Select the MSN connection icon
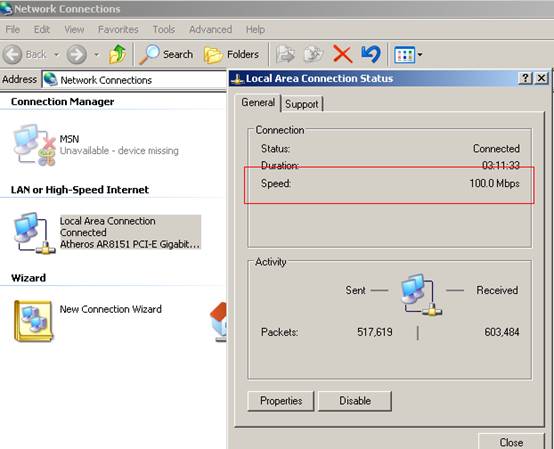This screenshot has width=554, height=449. pyautogui.click(x=35, y=145)
